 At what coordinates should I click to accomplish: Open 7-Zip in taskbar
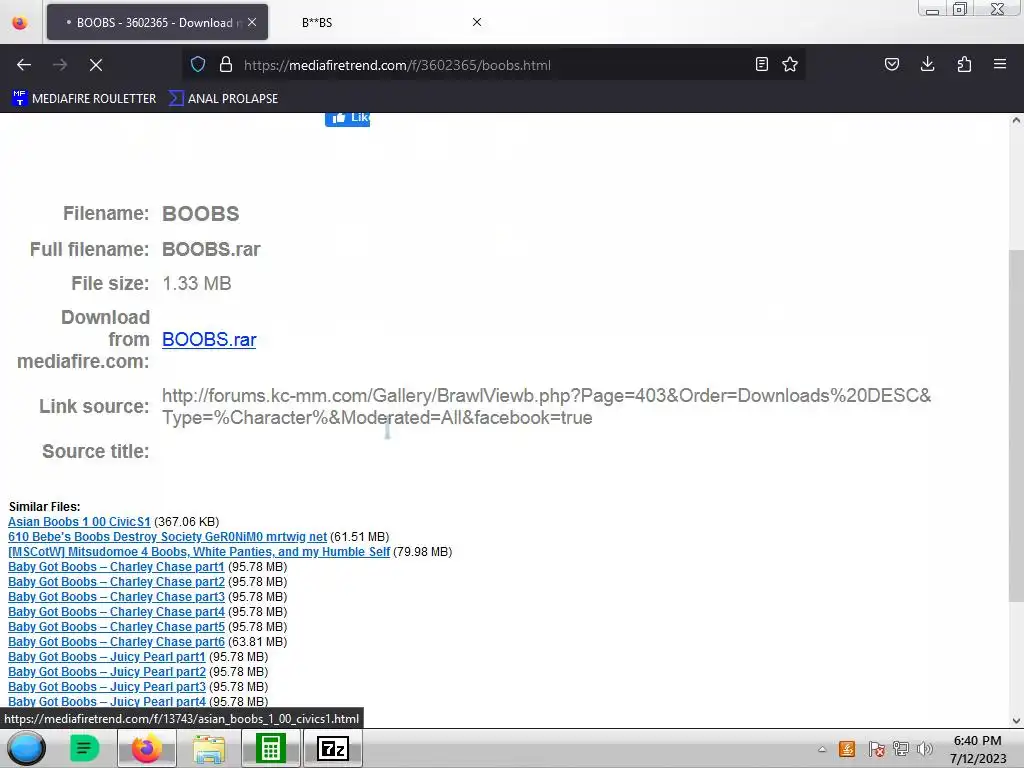click(332, 748)
